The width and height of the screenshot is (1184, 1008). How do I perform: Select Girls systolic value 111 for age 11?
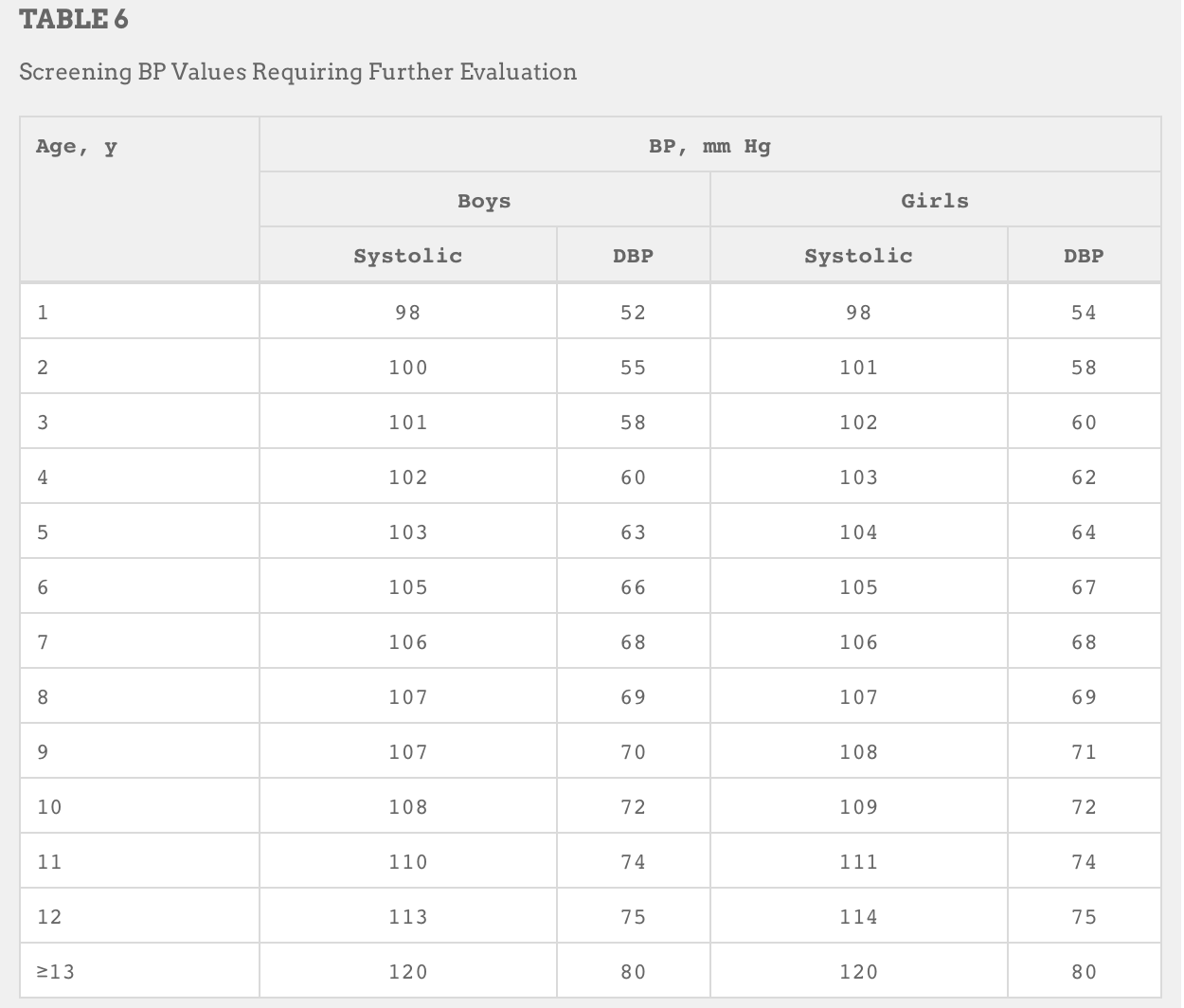pos(859,862)
